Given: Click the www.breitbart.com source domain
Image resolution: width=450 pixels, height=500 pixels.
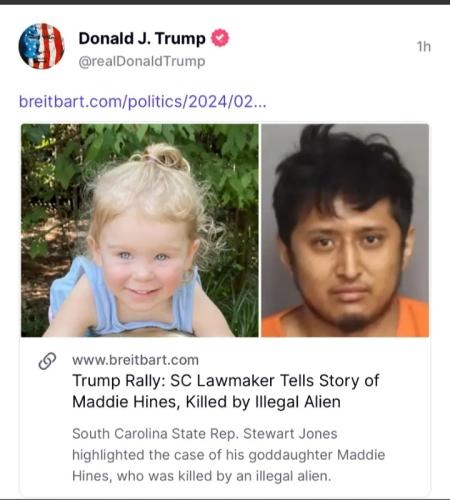Looking at the screenshot, I should coord(135,360).
